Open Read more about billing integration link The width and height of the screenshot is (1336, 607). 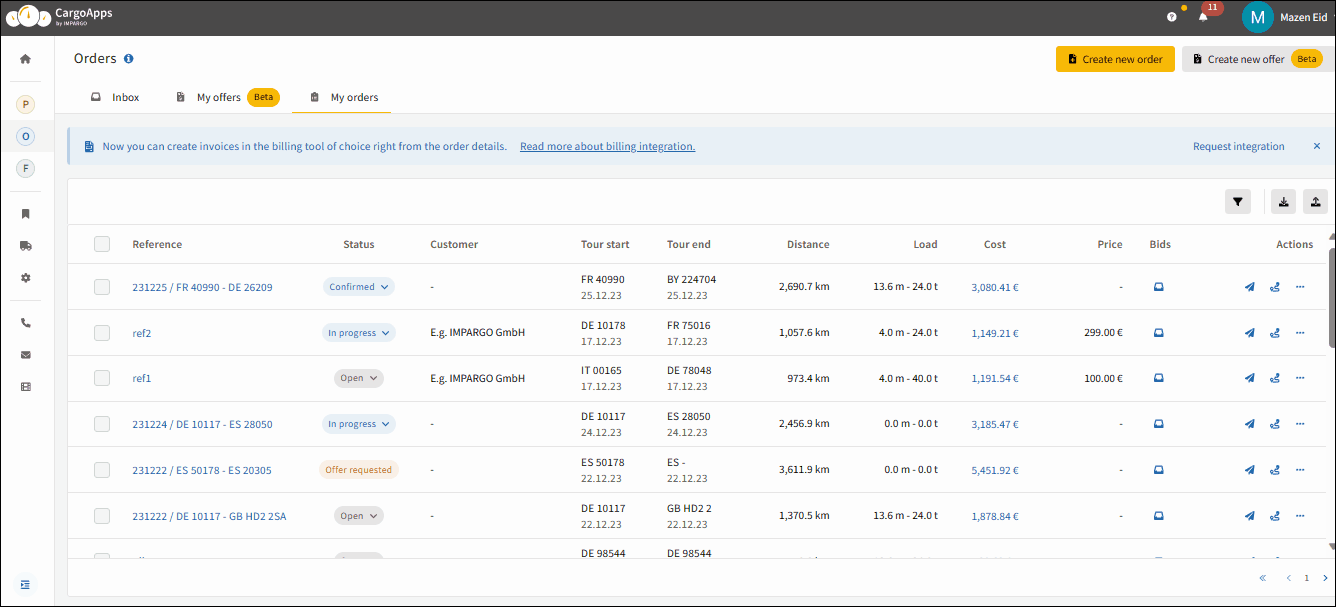coord(607,146)
